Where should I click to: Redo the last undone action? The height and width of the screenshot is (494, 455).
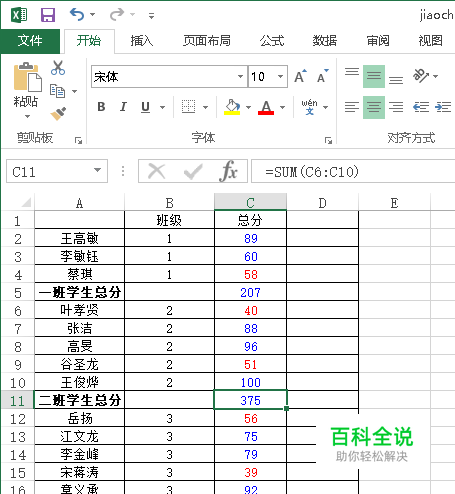[x=117, y=15]
